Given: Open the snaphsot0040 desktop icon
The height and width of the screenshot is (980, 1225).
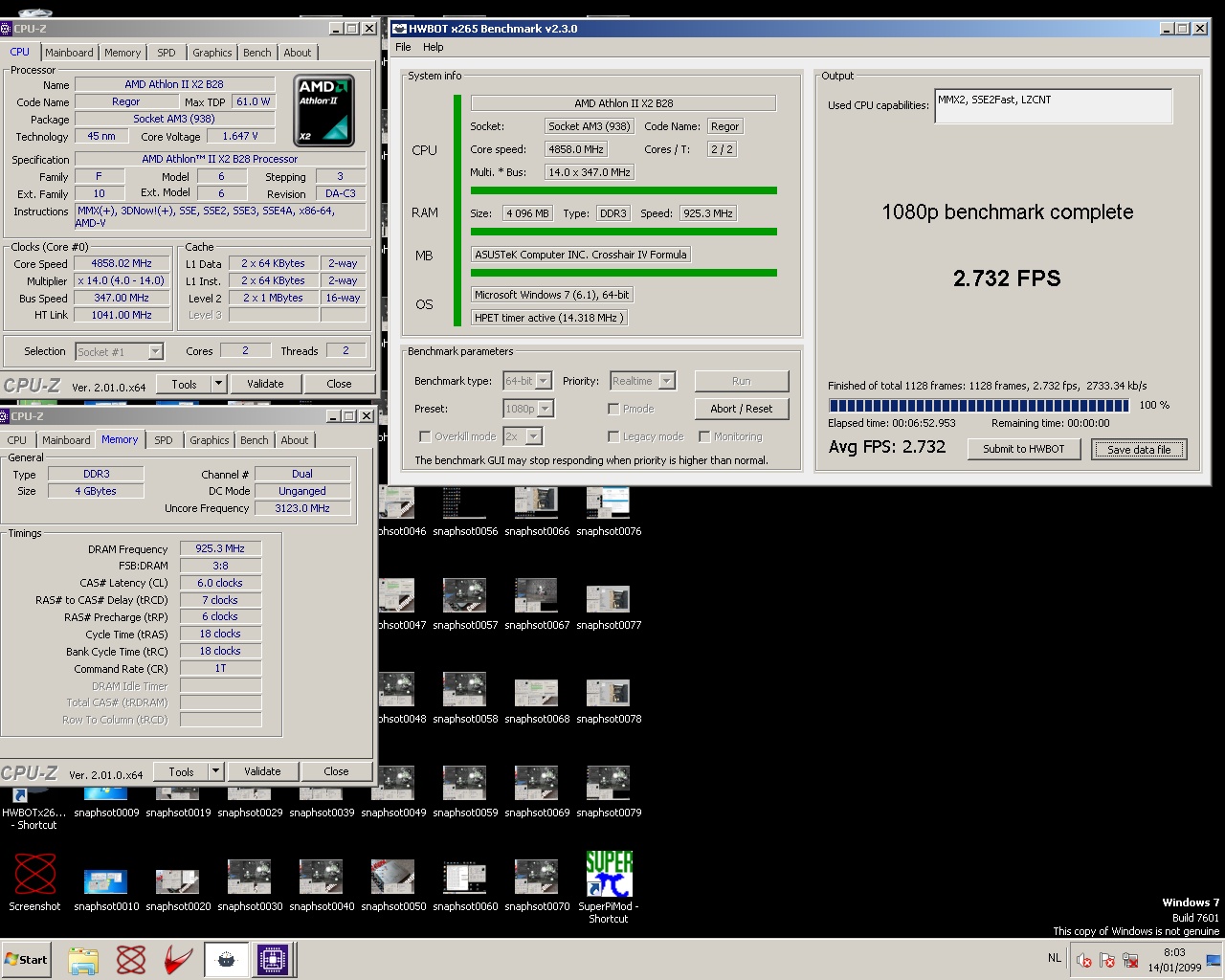Looking at the screenshot, I should (322, 886).
